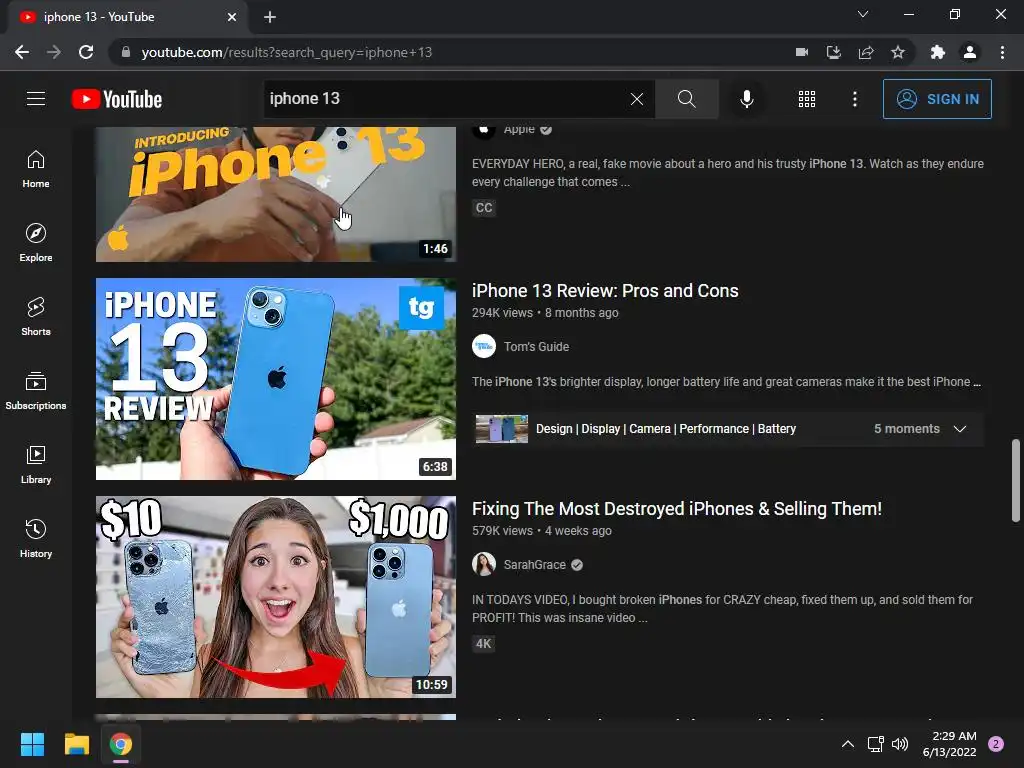Click the camera icon in address bar
The height and width of the screenshot is (768, 1024).
point(802,52)
